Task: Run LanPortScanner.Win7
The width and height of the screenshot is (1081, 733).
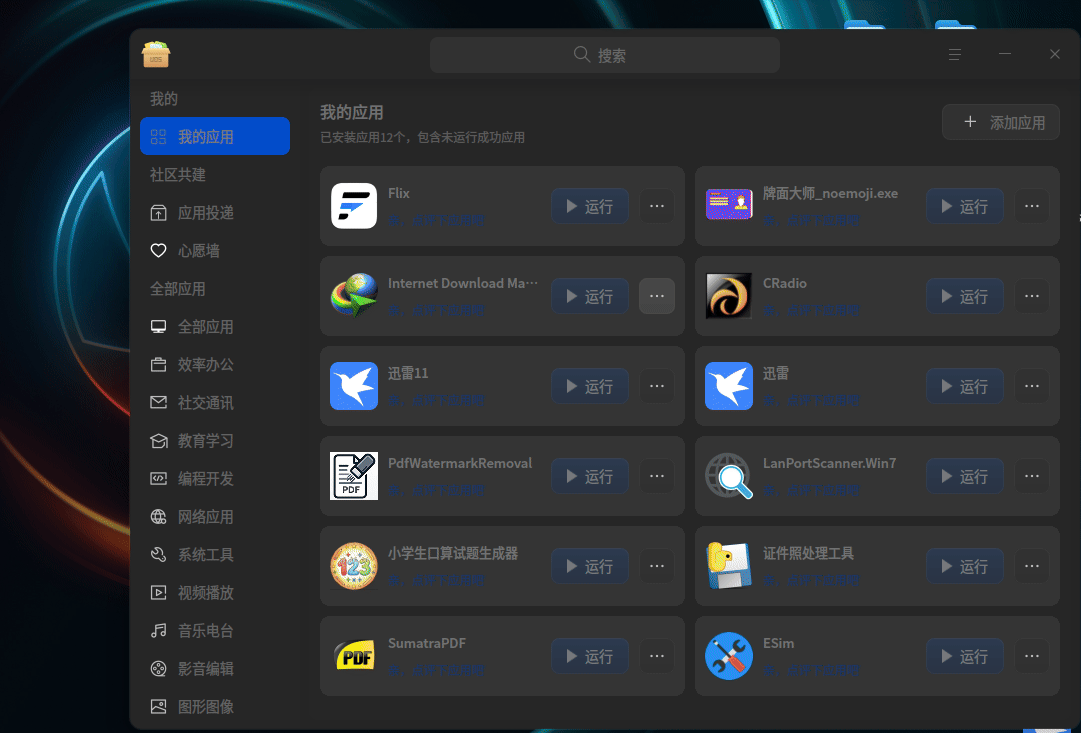Action: click(965, 476)
